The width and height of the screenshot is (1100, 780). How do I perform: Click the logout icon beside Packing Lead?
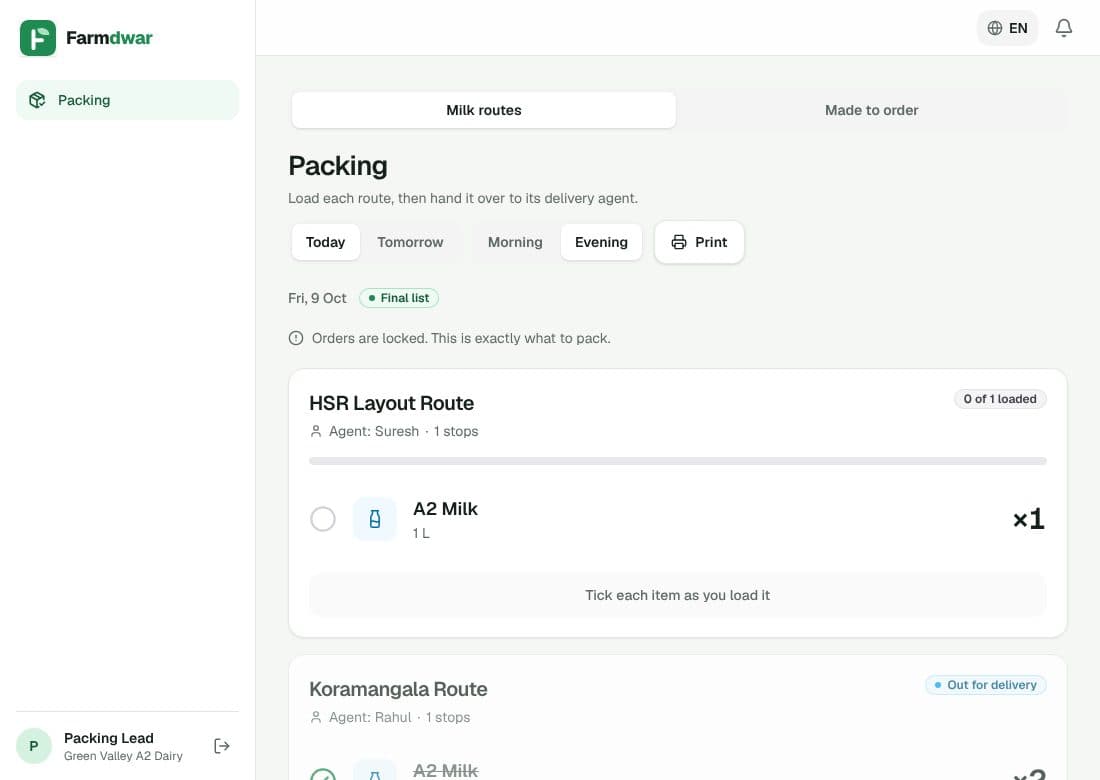222,746
